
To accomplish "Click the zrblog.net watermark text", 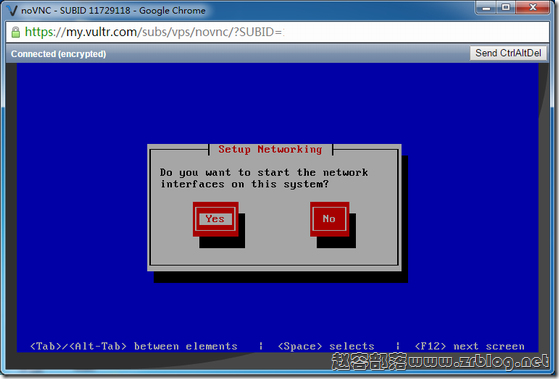I will 440,362.
